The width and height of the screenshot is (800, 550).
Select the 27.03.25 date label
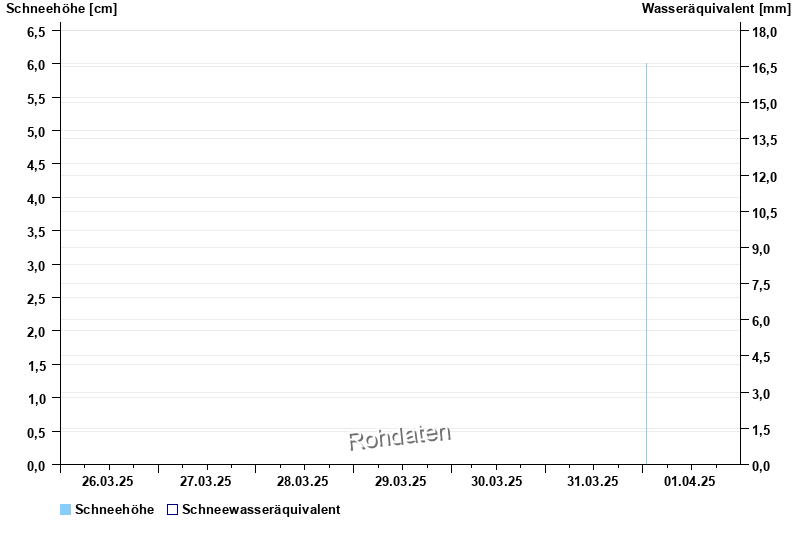[206, 481]
